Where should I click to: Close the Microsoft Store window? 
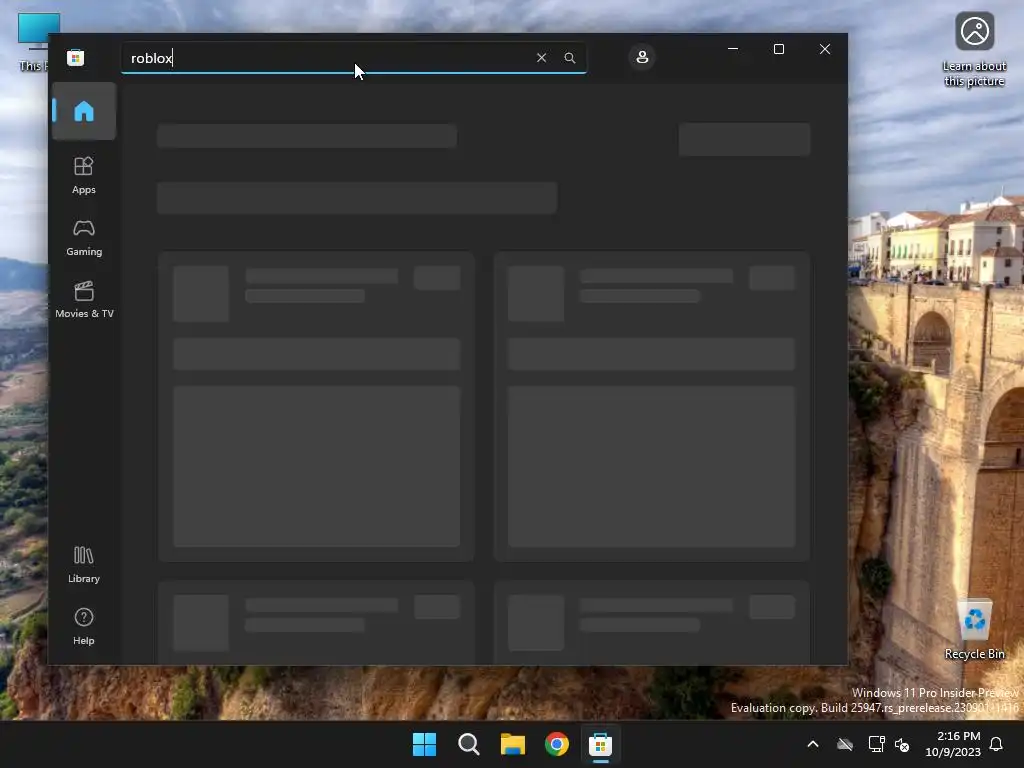[x=825, y=49]
